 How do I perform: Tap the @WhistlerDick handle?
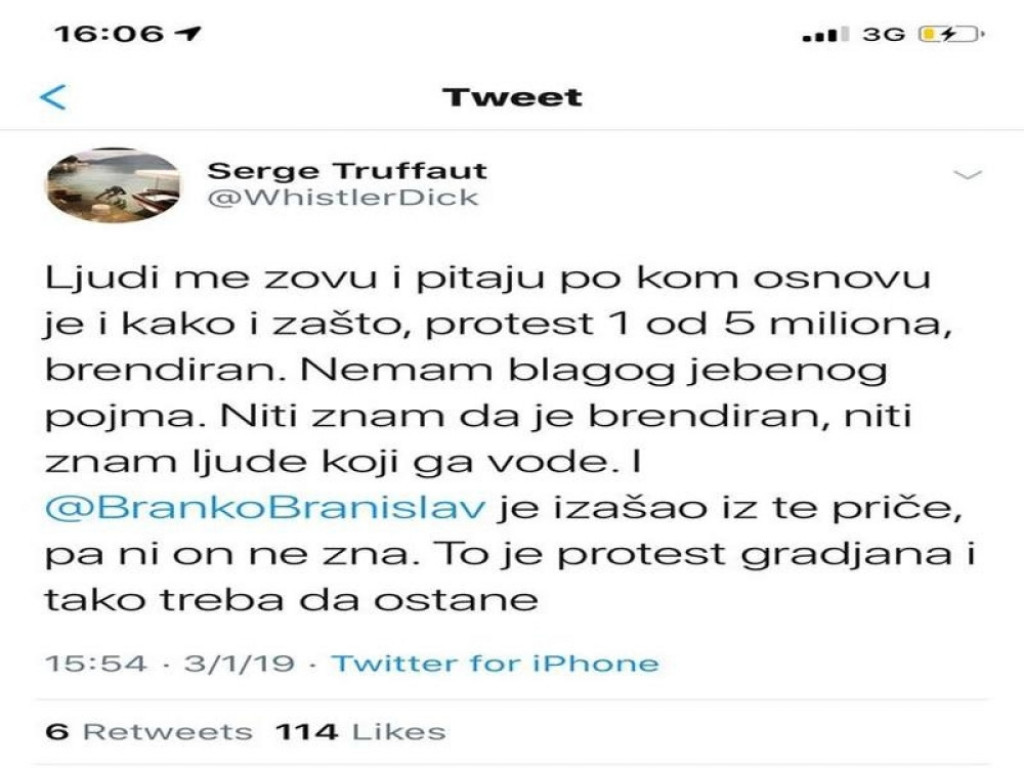coord(343,197)
